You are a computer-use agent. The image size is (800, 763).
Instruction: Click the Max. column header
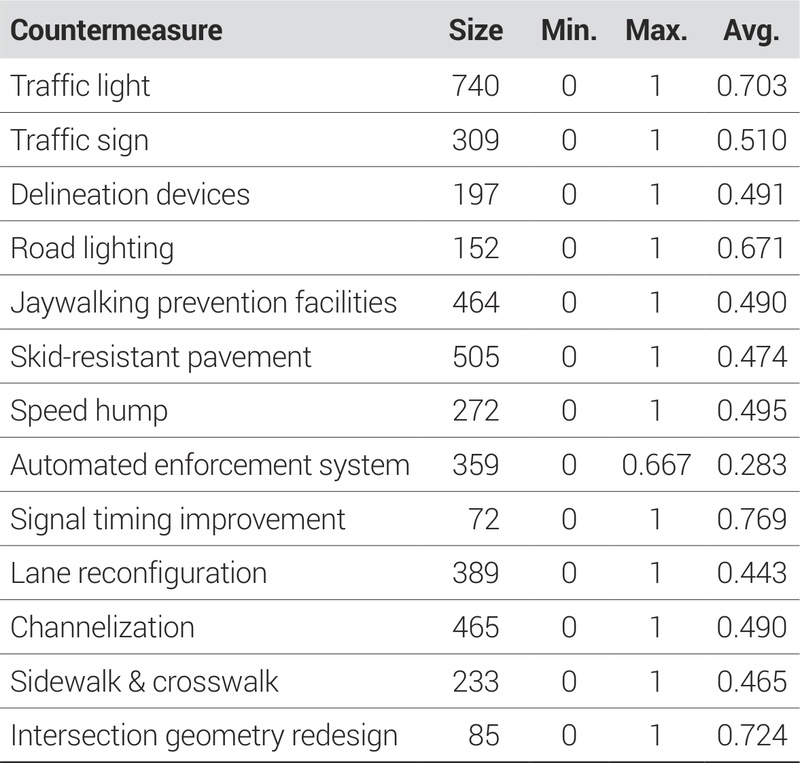point(656,30)
